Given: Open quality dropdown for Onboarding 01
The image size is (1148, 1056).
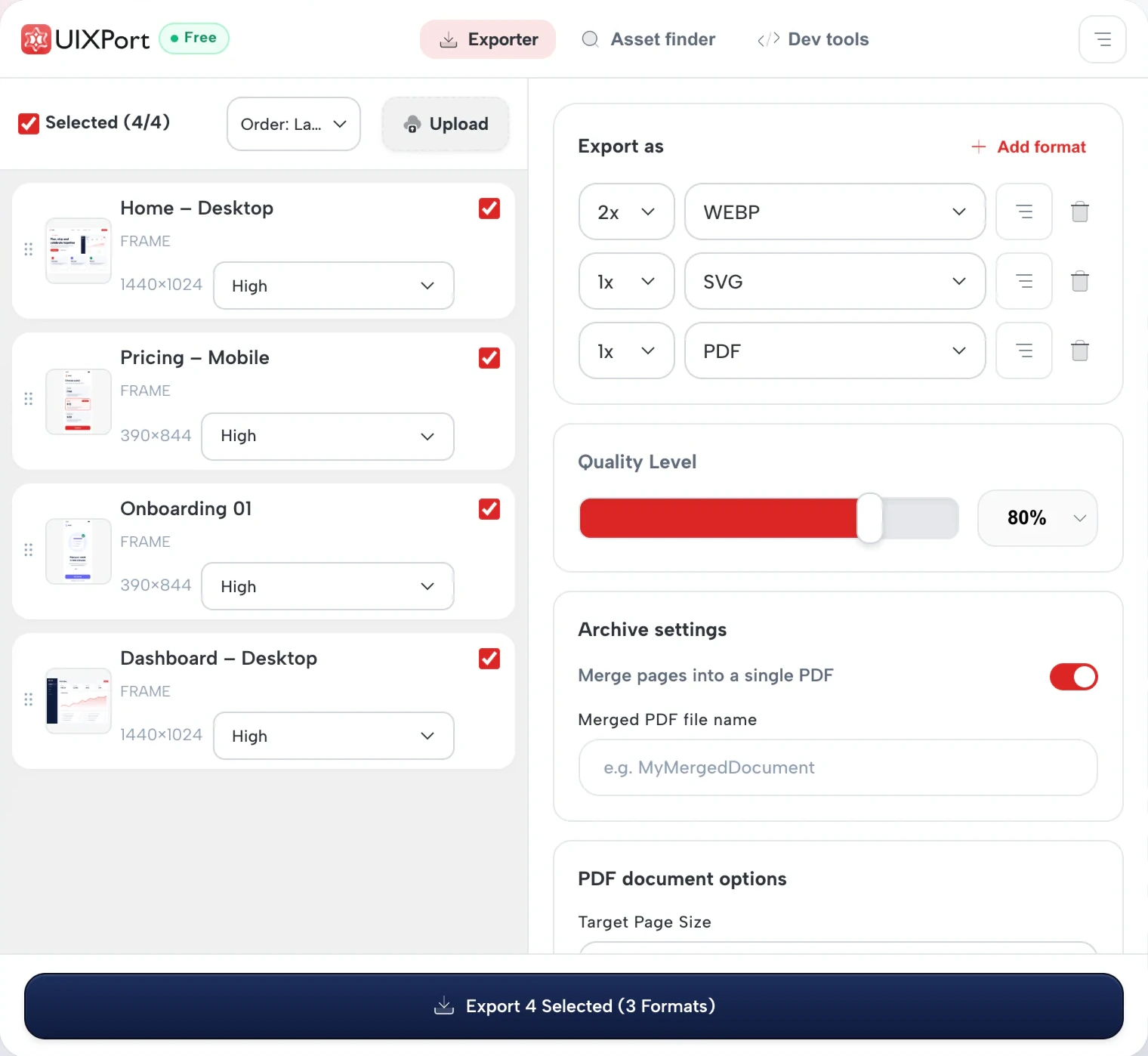Looking at the screenshot, I should click(x=328, y=586).
